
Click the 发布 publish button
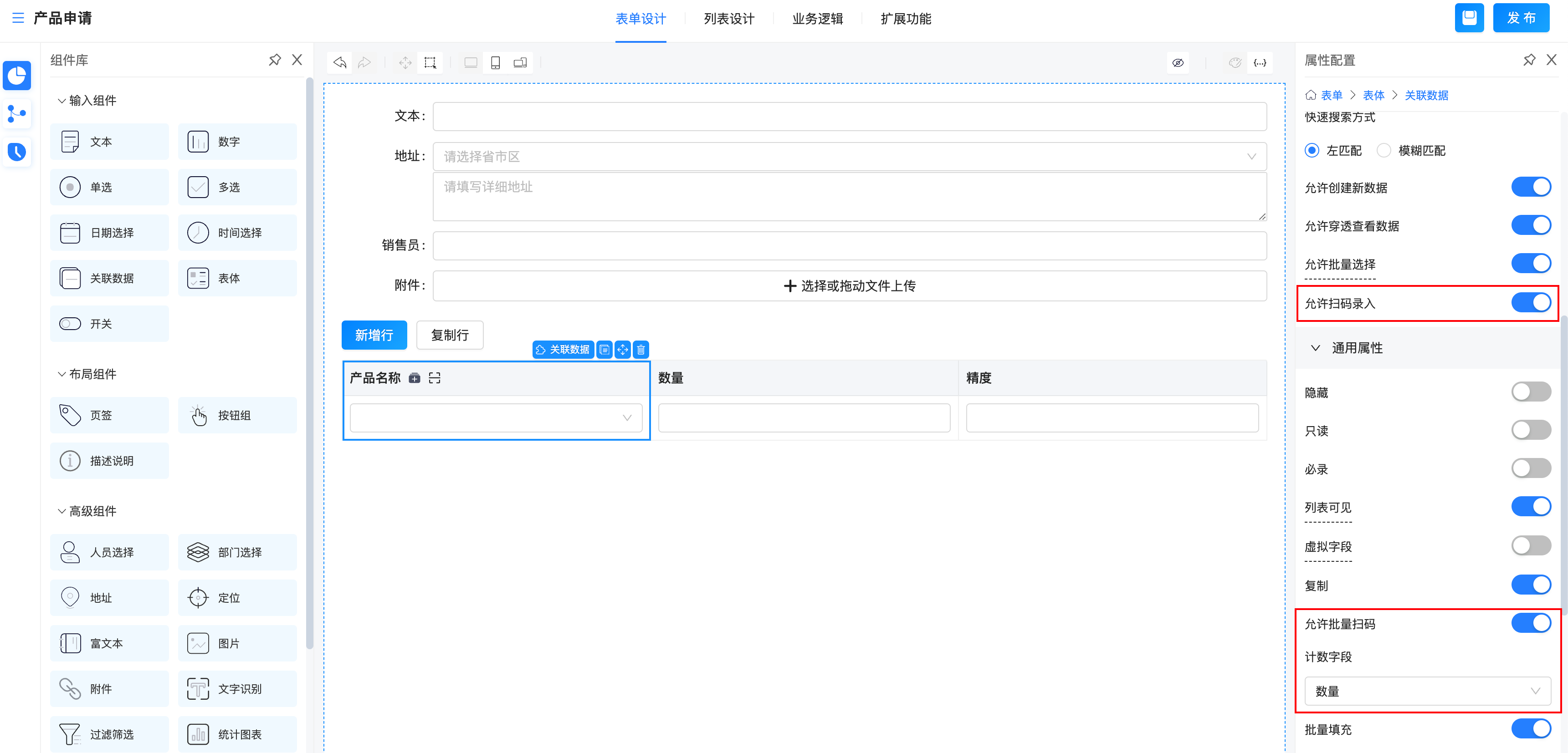tap(1521, 18)
